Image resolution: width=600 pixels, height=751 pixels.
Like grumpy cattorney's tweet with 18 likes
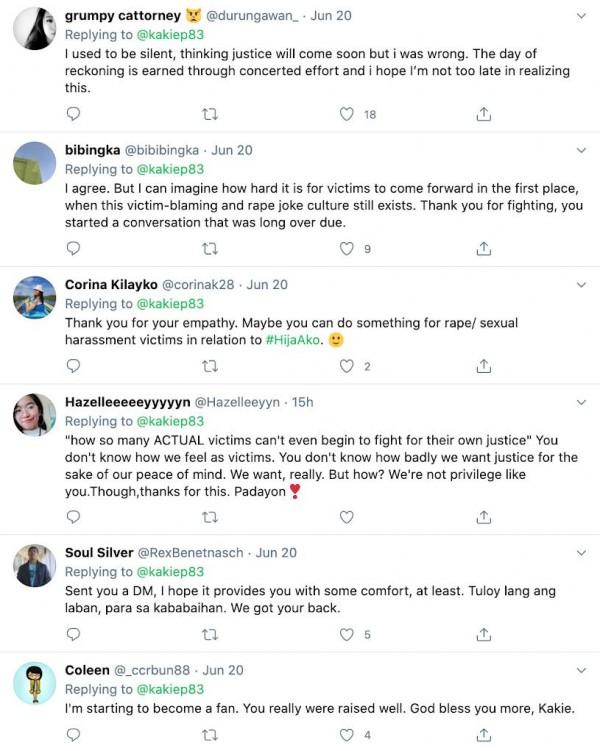pyautogui.click(x=347, y=114)
